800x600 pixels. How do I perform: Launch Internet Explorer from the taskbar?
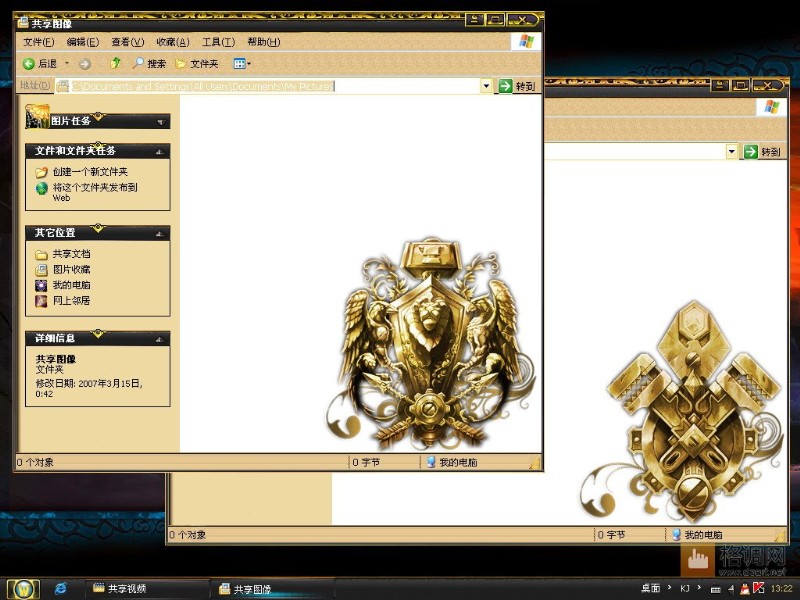(x=60, y=588)
